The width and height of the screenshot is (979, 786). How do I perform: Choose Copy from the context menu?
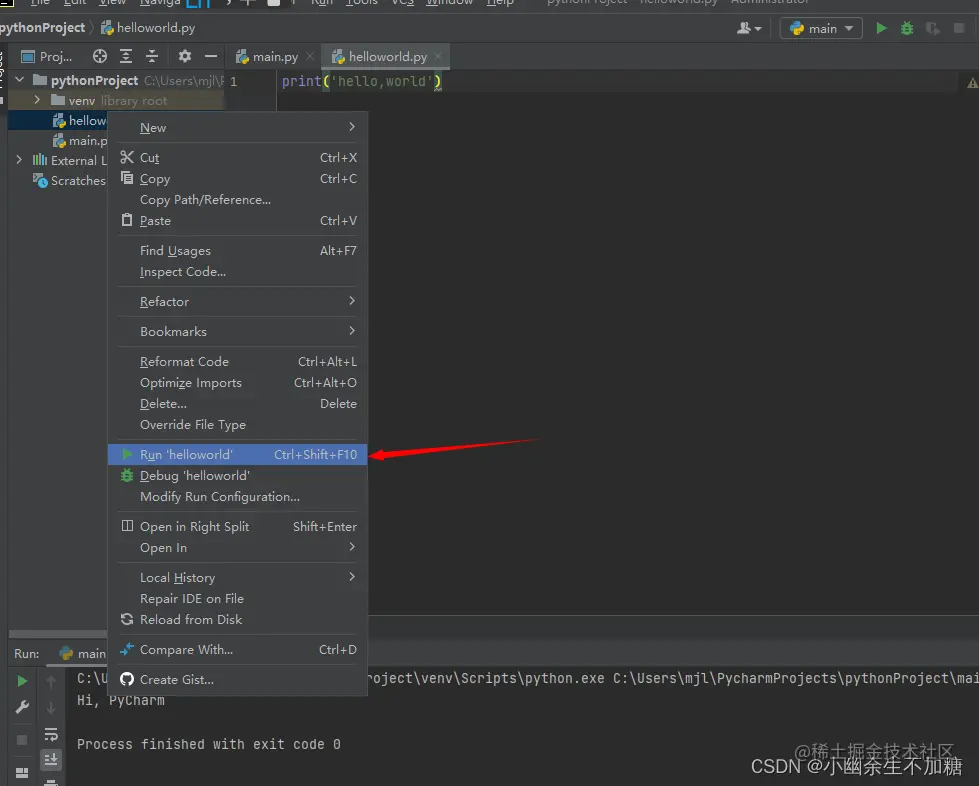coord(237,179)
